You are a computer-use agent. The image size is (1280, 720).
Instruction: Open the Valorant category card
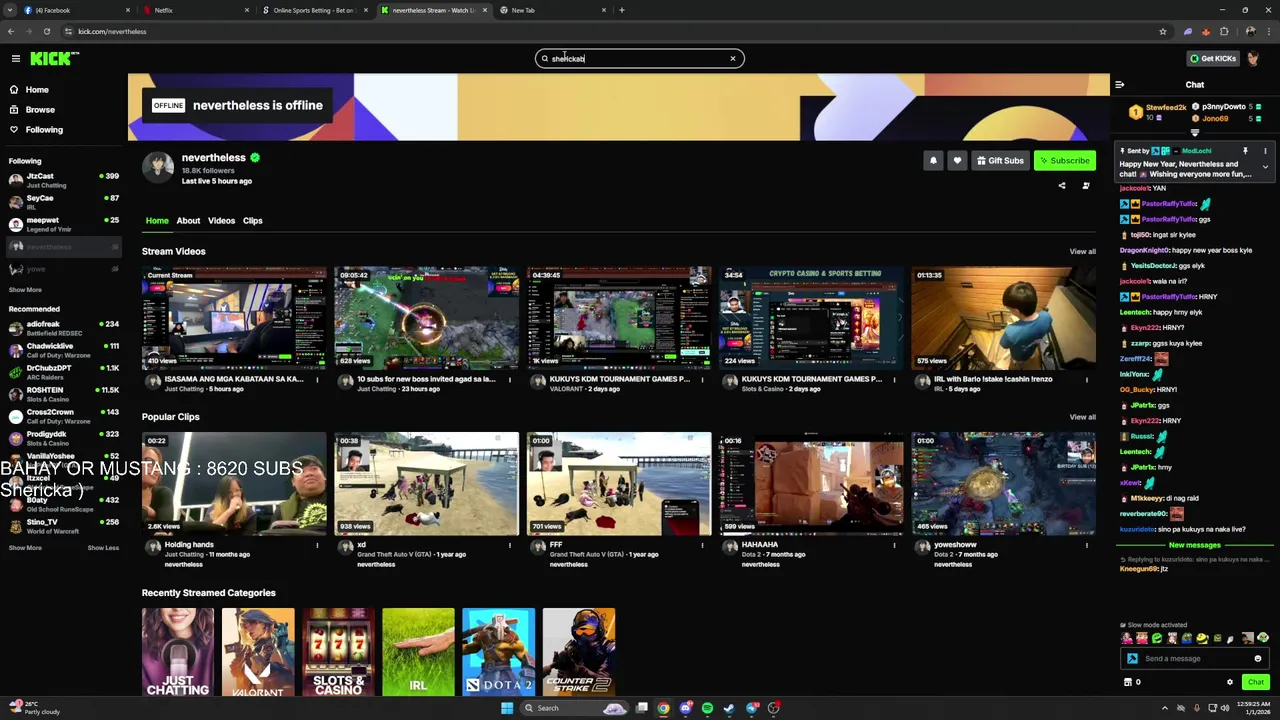258,652
